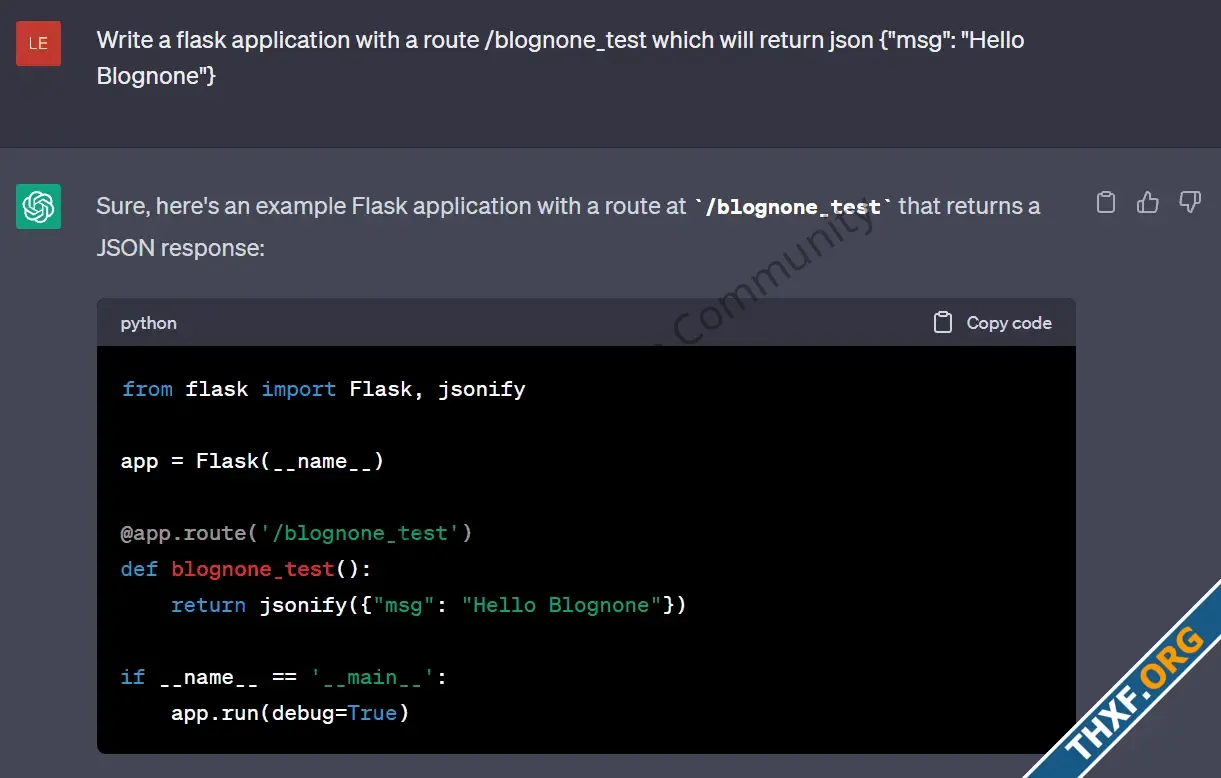The image size is (1221, 778).
Task: Click the return jsonify line
Action: (428, 605)
